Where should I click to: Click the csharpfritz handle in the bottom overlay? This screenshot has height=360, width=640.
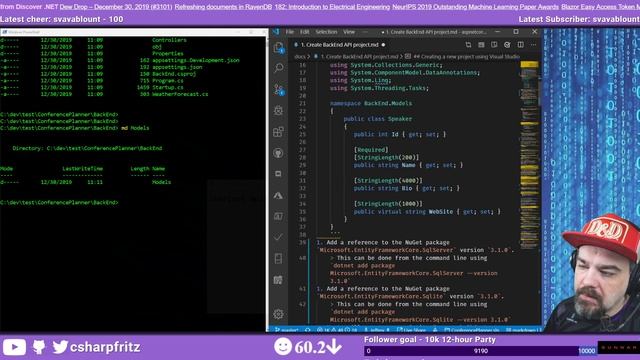pyautogui.click(x=105, y=347)
